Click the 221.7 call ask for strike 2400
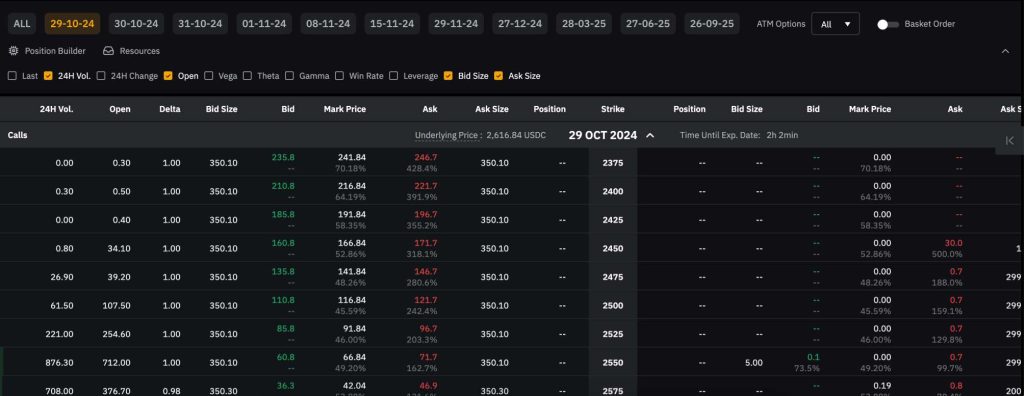The height and width of the screenshot is (396, 1024). [425, 186]
